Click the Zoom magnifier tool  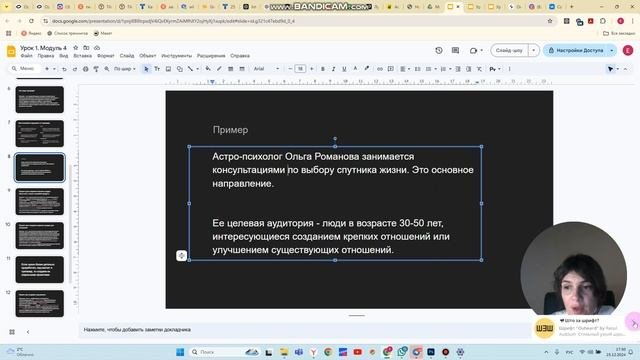pyautogui.click(x=107, y=69)
